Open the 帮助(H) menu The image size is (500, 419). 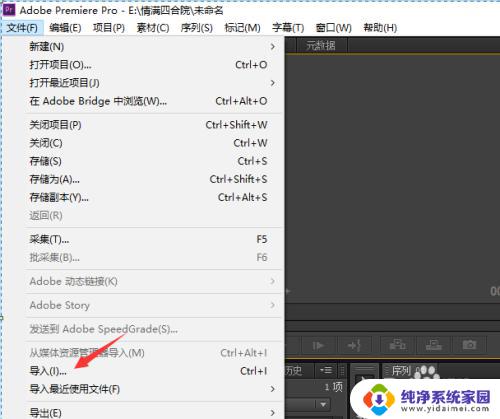point(380,28)
